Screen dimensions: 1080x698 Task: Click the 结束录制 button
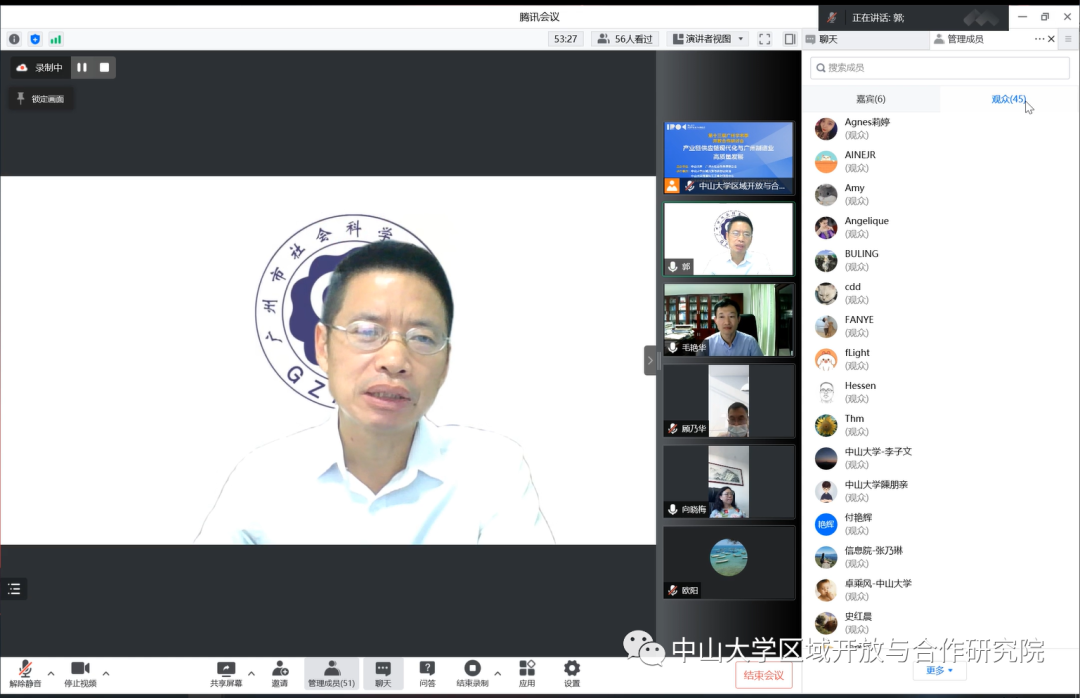[x=472, y=674]
